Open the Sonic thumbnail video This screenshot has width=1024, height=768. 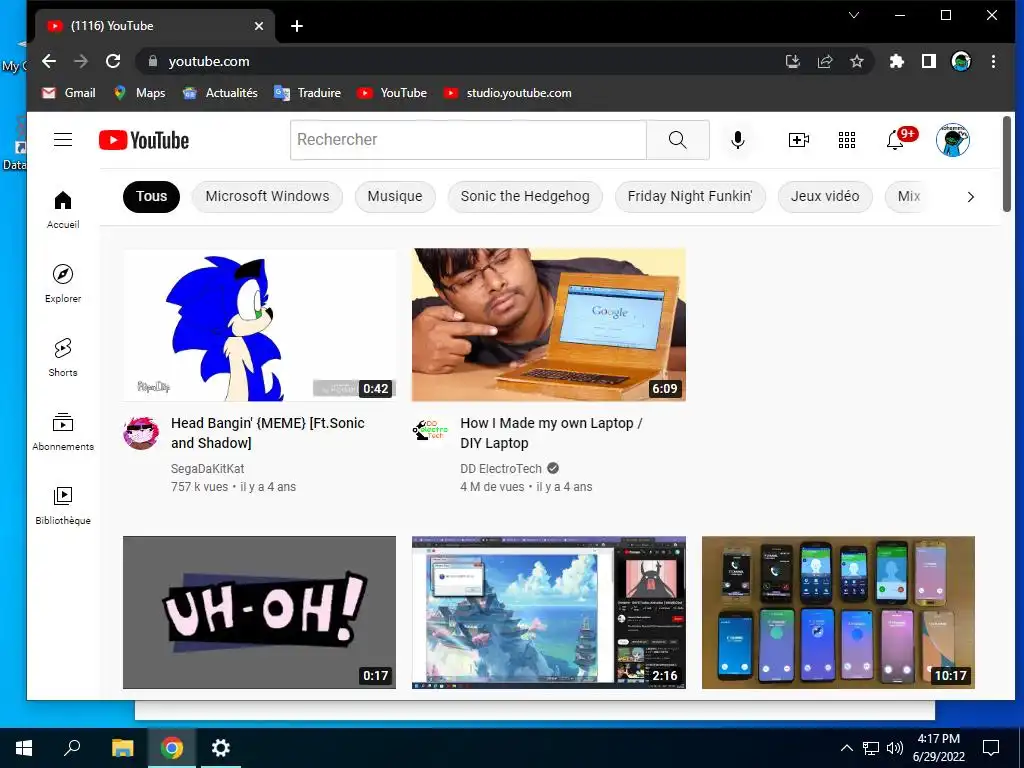259,325
